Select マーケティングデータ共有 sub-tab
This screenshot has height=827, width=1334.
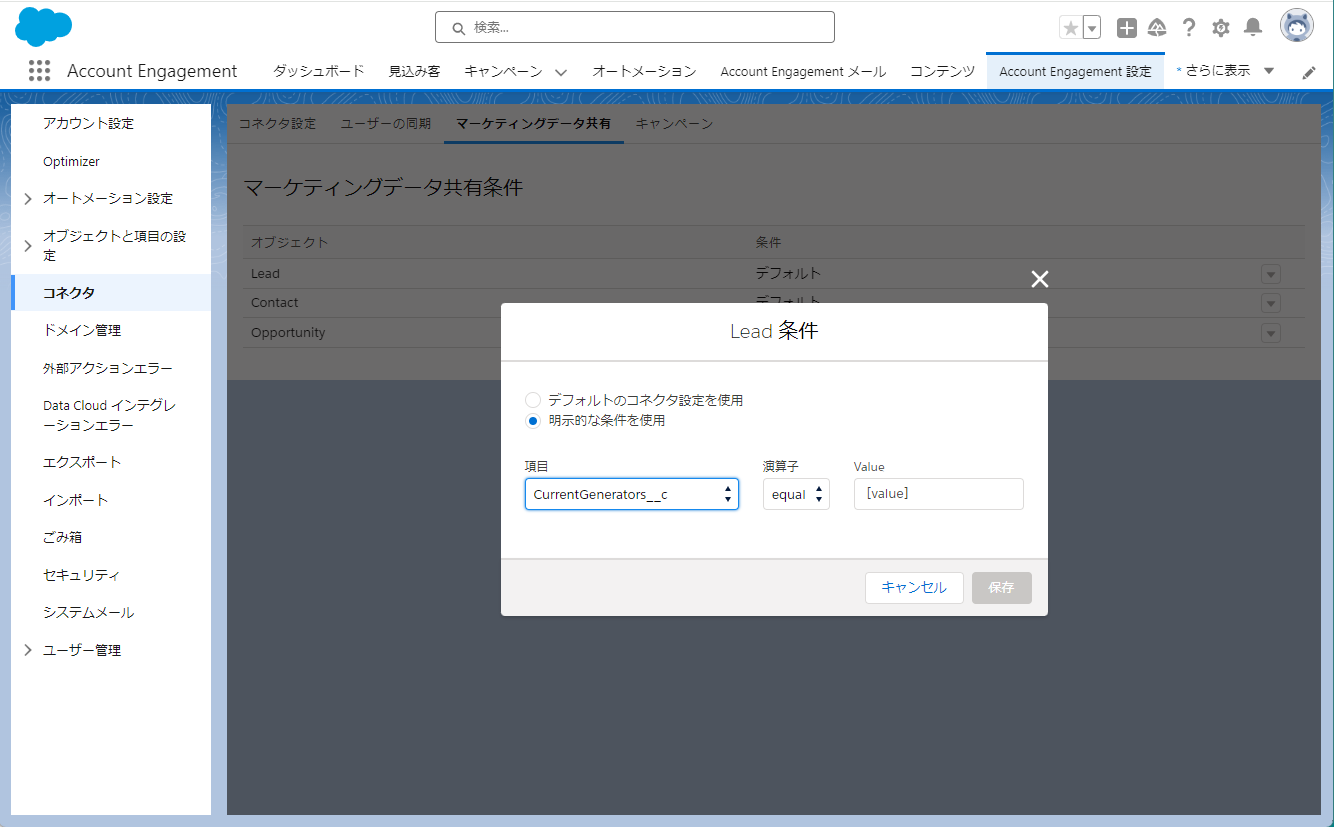pyautogui.click(x=534, y=123)
